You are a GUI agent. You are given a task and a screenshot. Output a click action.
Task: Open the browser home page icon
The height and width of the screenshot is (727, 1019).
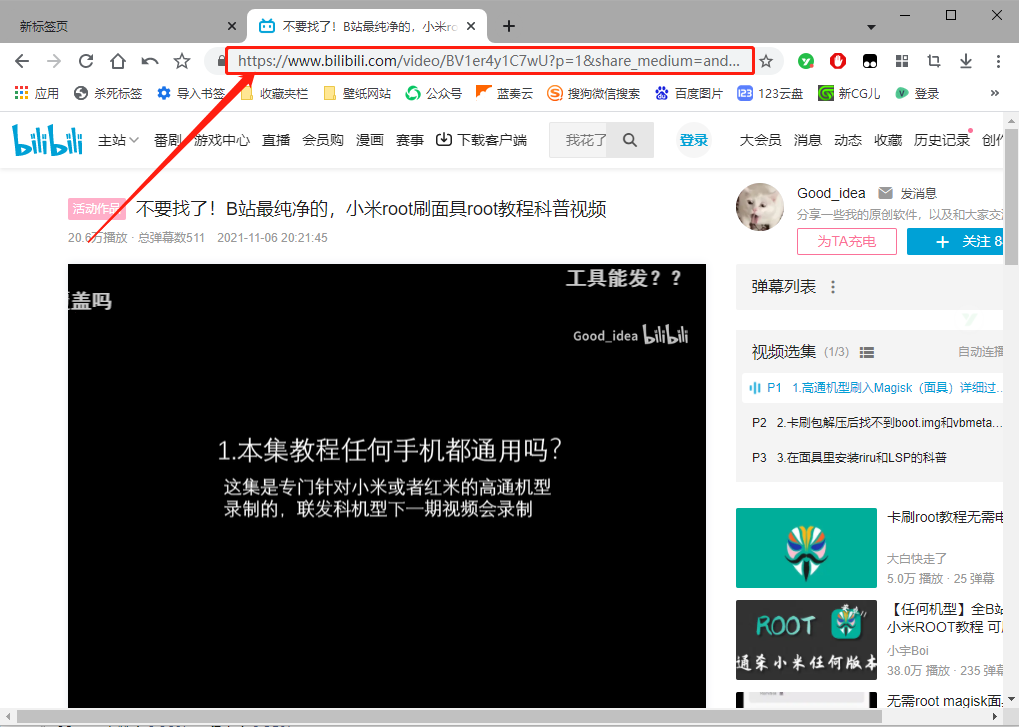click(118, 61)
